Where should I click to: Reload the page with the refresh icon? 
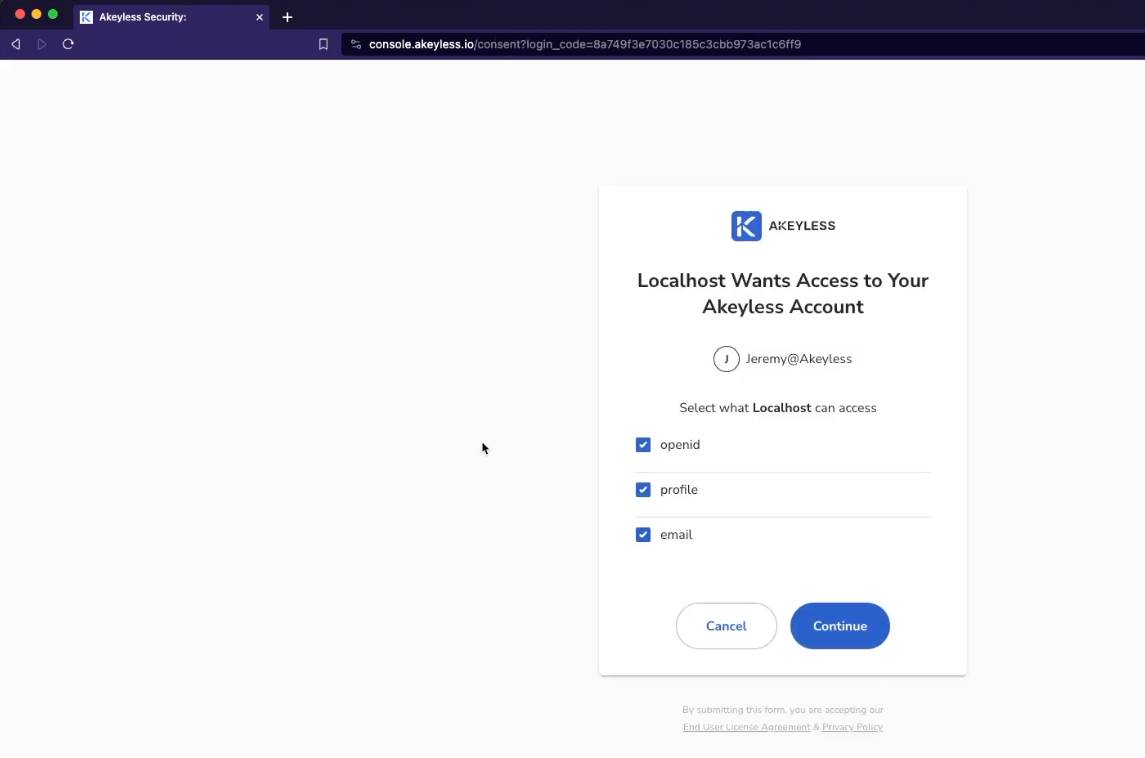point(68,44)
